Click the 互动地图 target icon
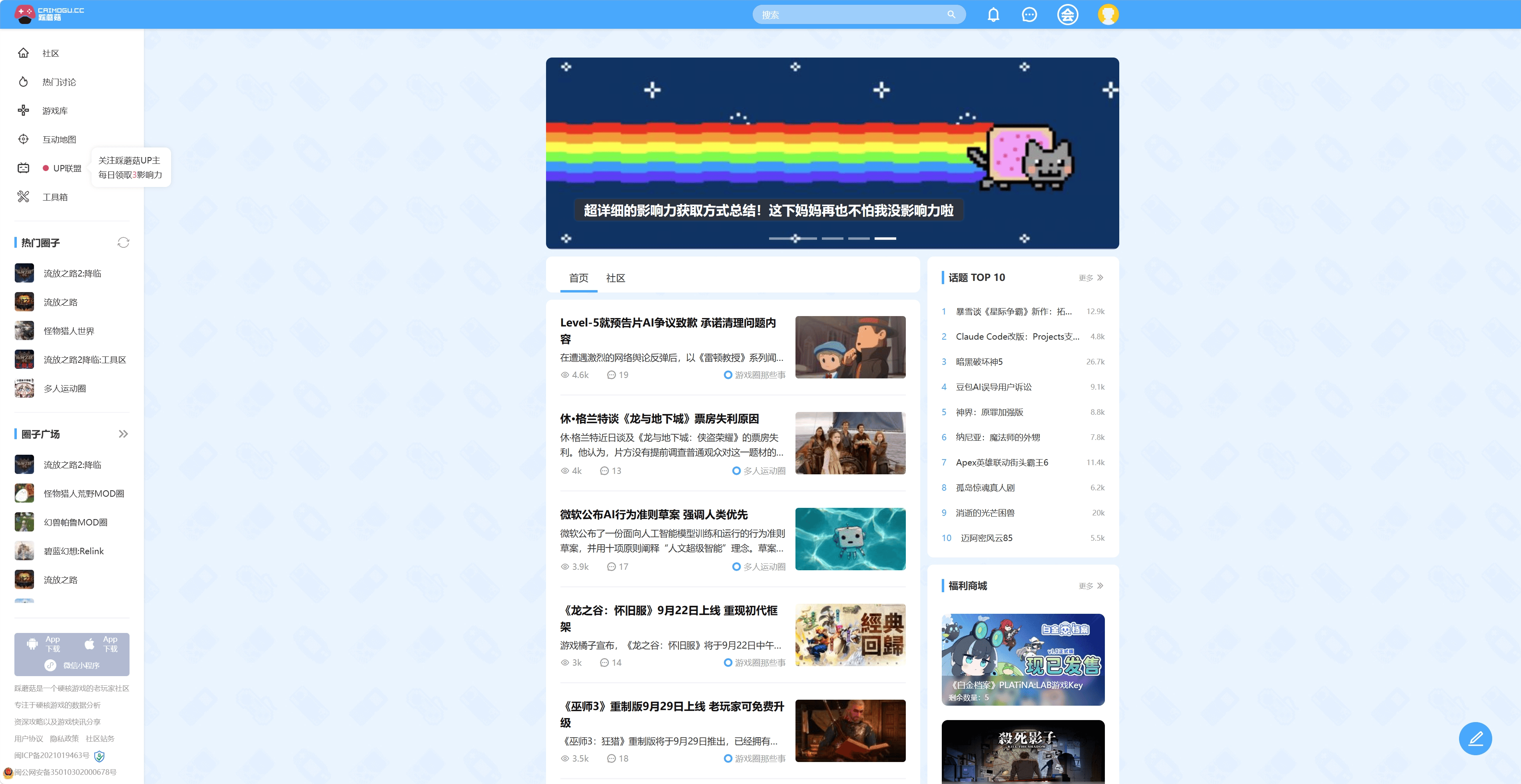 [x=24, y=139]
